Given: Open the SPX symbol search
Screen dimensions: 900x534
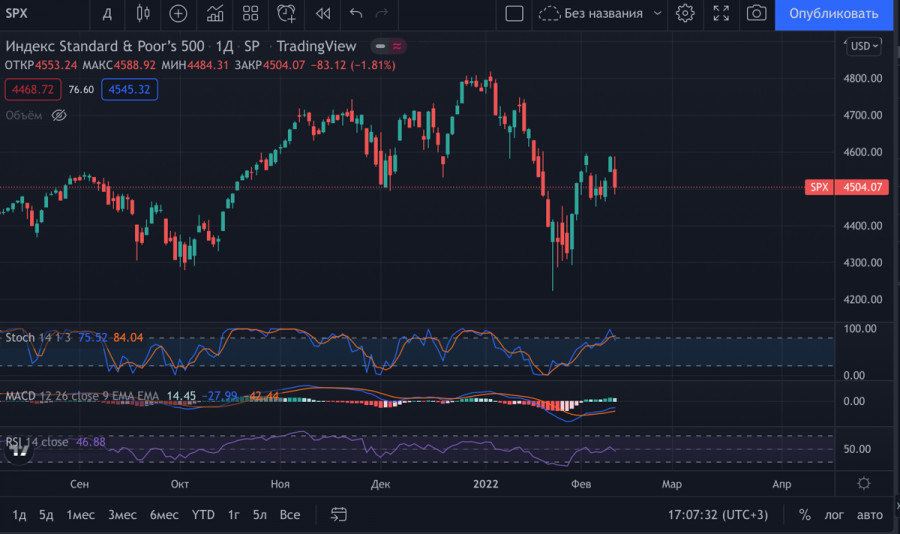Looking at the screenshot, I should pos(17,13).
